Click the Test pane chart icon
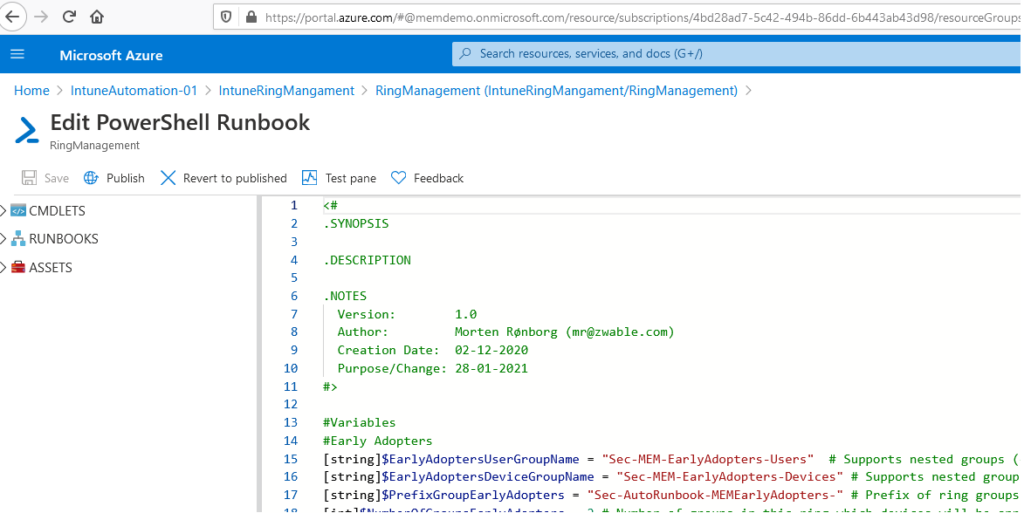 309,178
